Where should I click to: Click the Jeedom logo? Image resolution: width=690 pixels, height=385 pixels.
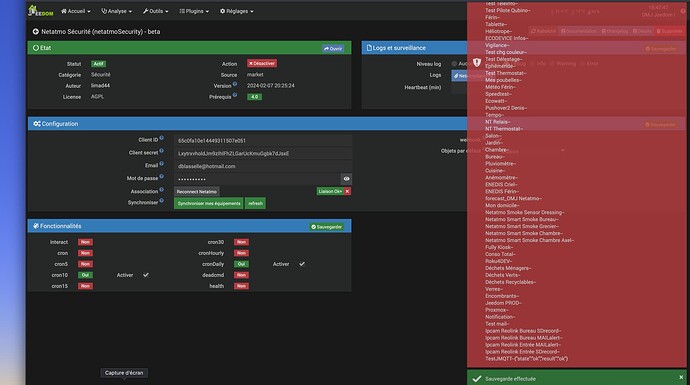point(40,11)
